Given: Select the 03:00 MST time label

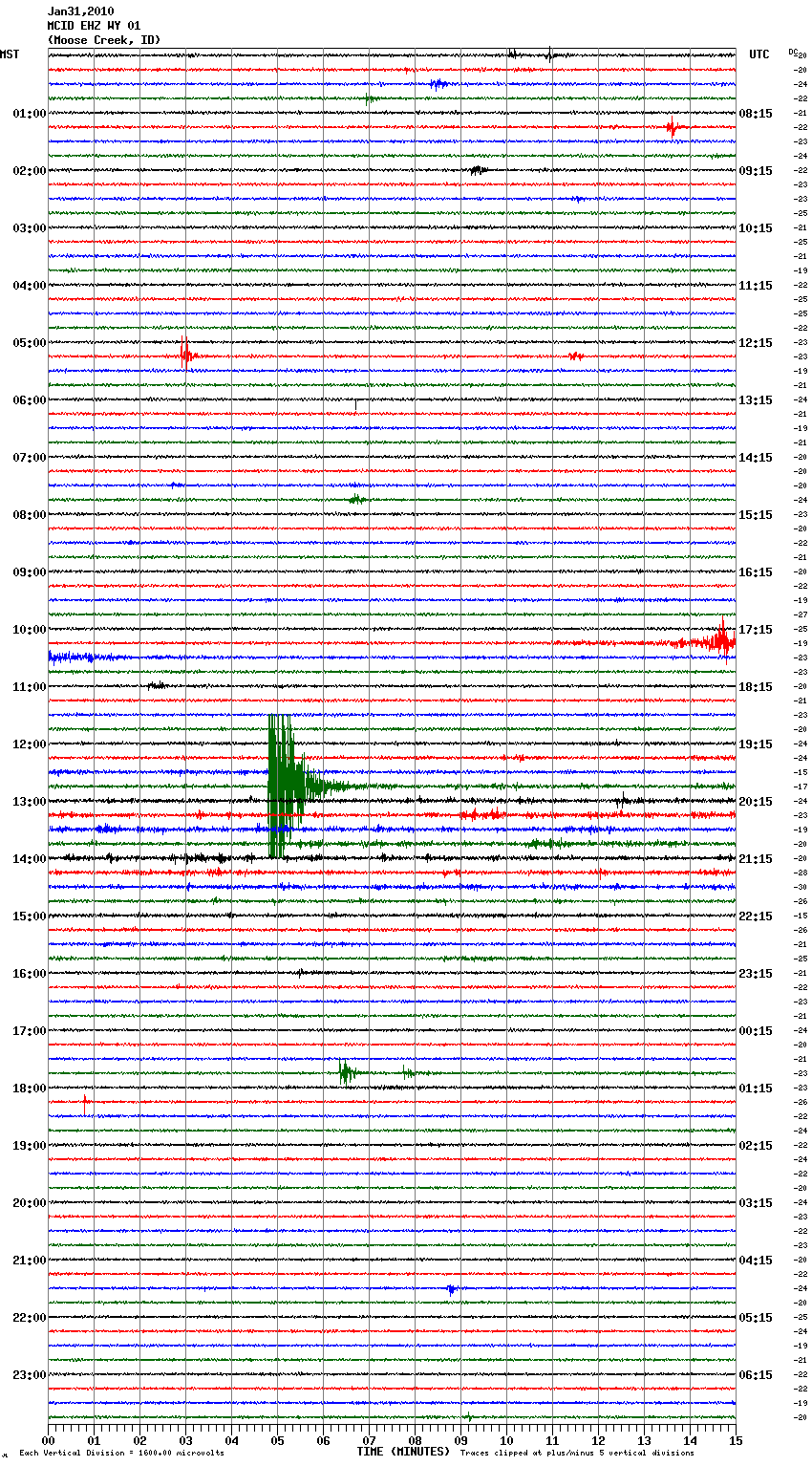Looking at the screenshot, I should point(30,228).
